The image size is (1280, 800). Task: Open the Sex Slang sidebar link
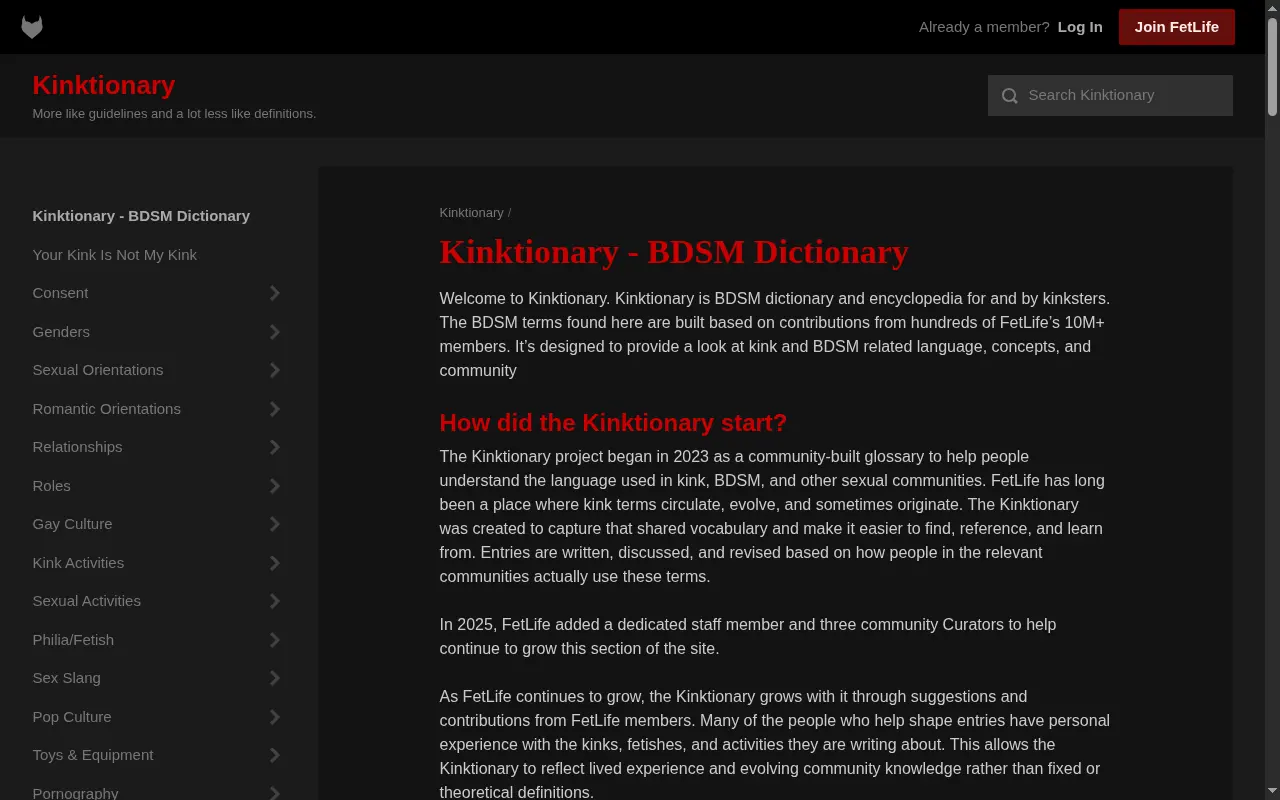click(x=66, y=678)
